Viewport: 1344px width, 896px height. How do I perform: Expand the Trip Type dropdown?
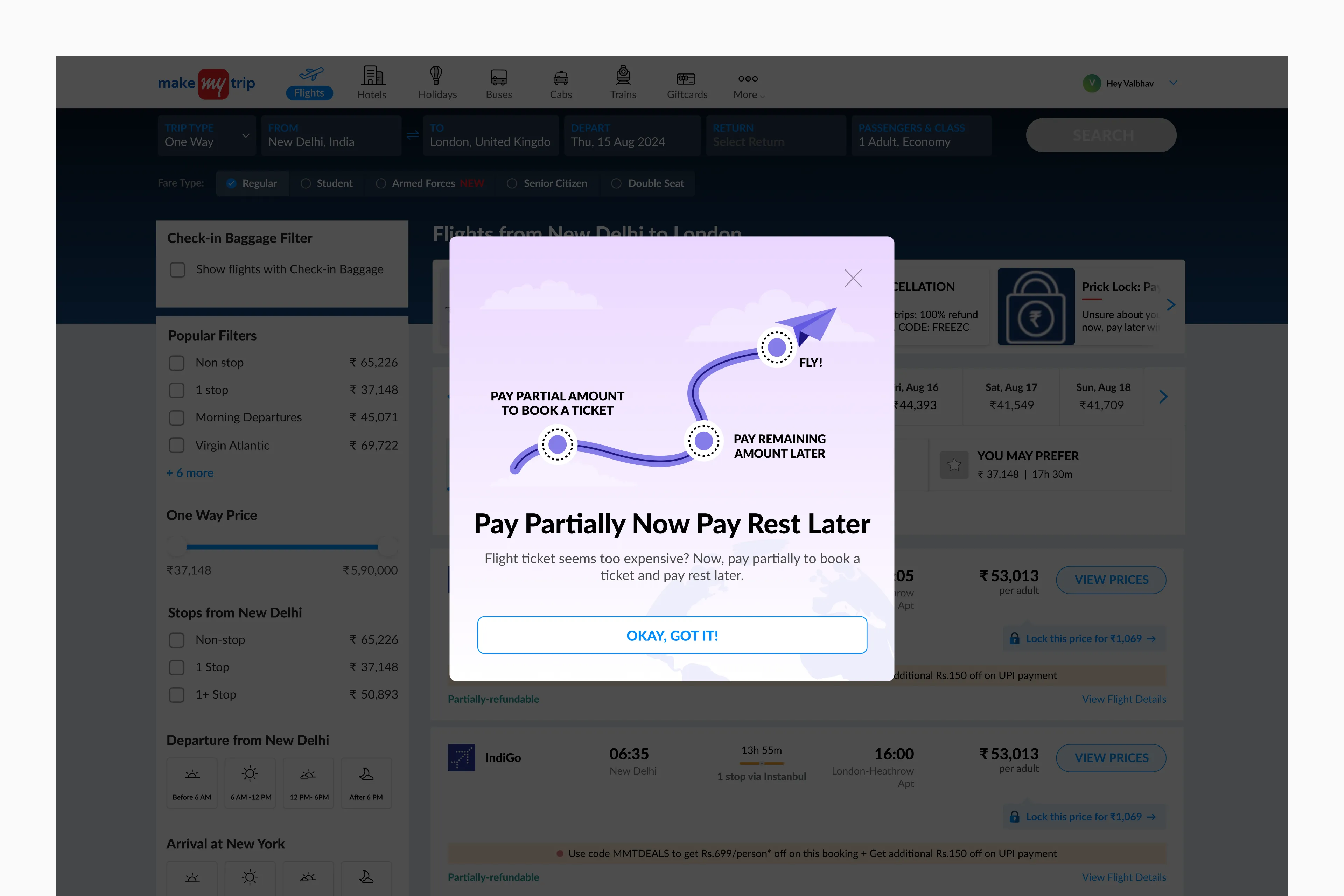click(x=246, y=135)
